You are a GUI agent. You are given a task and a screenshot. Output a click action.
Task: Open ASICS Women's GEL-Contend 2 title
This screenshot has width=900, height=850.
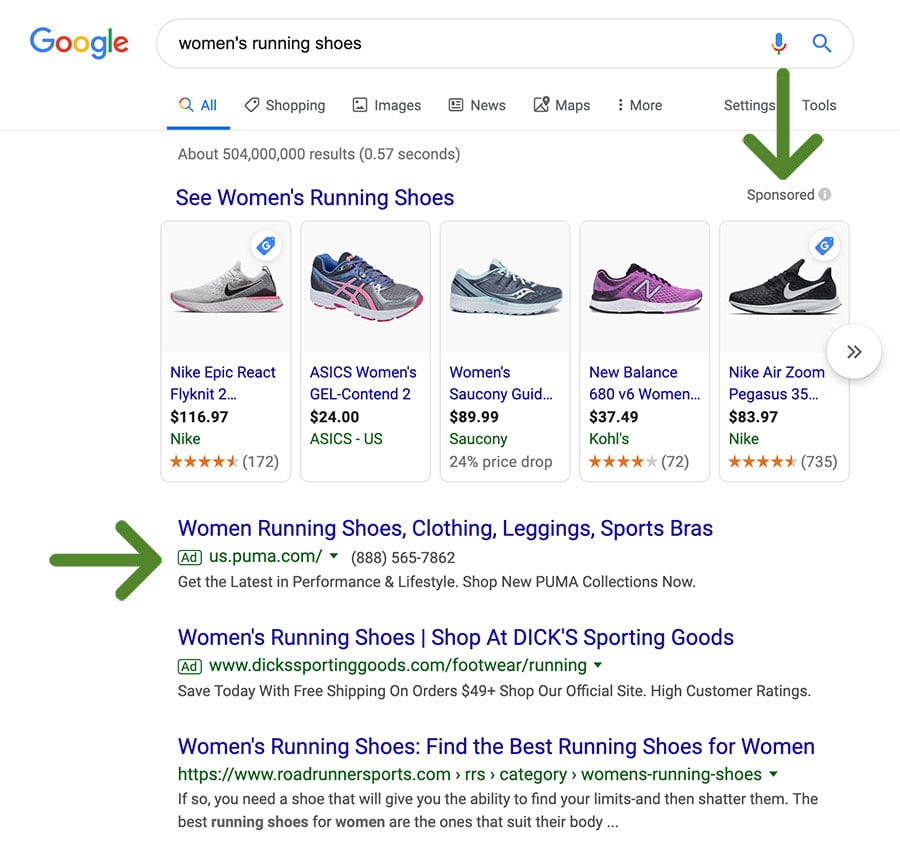pyautogui.click(x=363, y=383)
